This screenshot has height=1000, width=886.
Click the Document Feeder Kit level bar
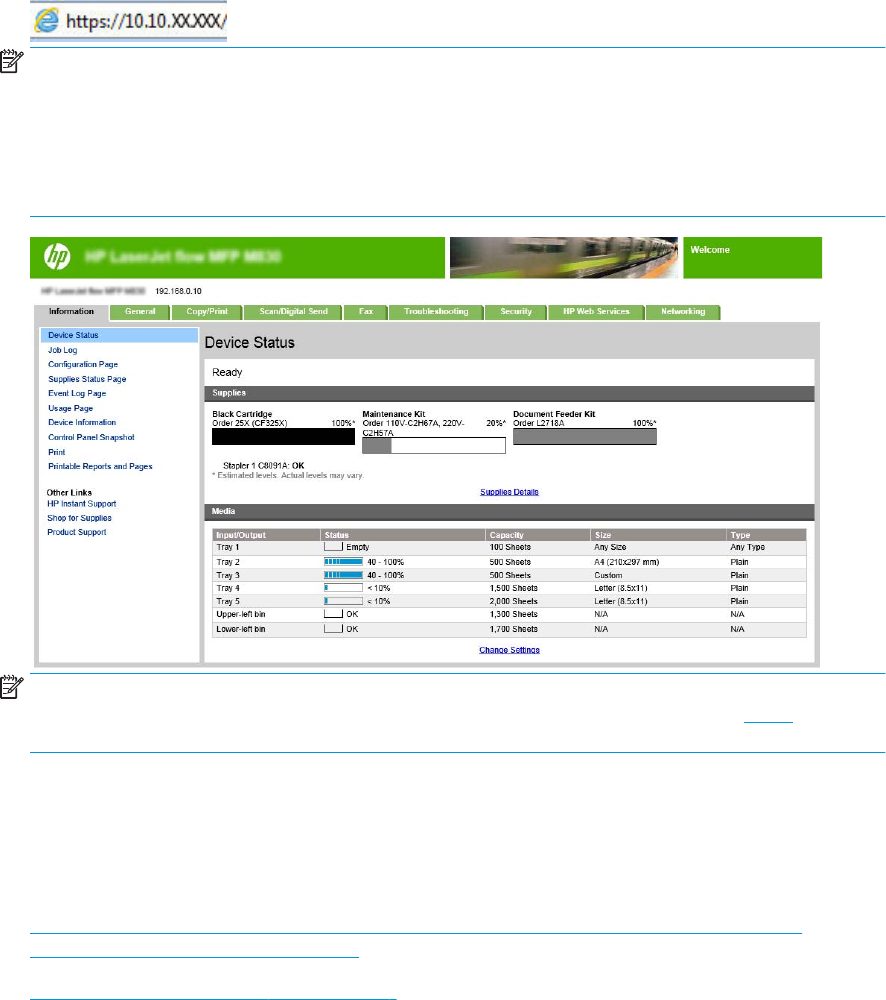click(585, 436)
